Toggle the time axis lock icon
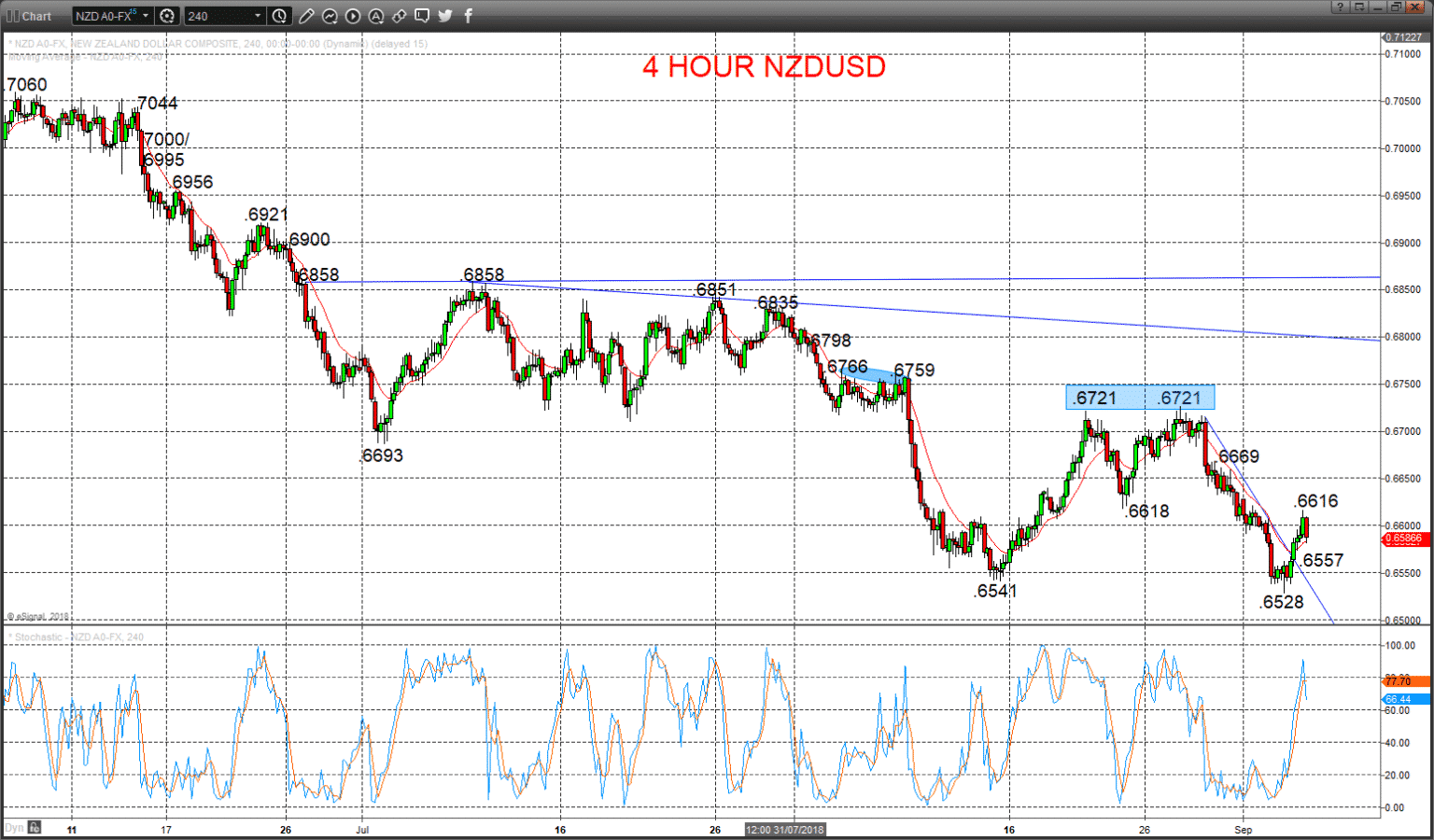 tap(35, 827)
